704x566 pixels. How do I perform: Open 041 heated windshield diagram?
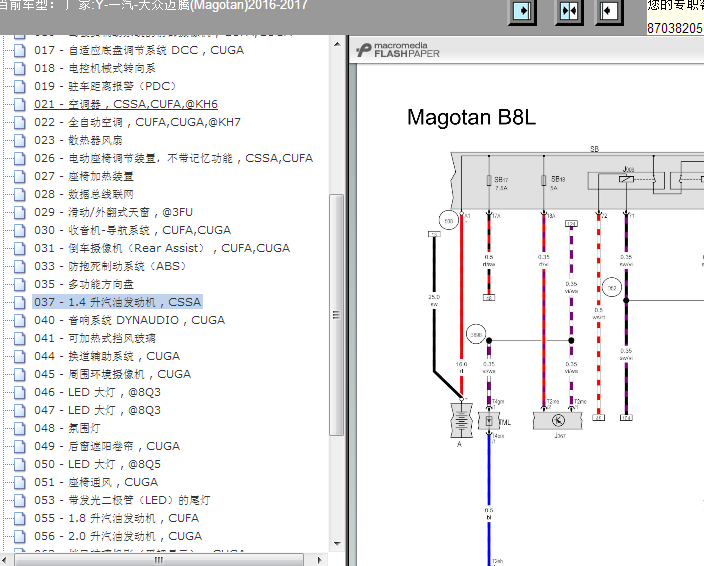coord(95,338)
